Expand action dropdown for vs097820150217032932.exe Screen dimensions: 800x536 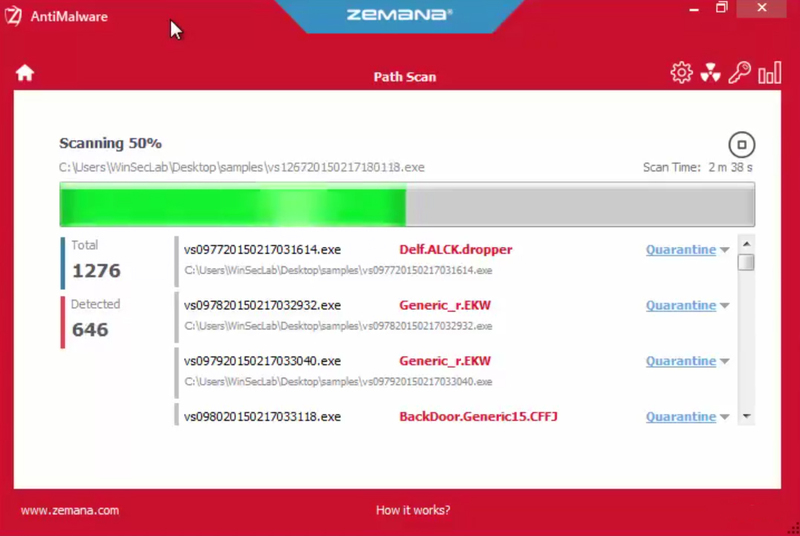coord(724,305)
